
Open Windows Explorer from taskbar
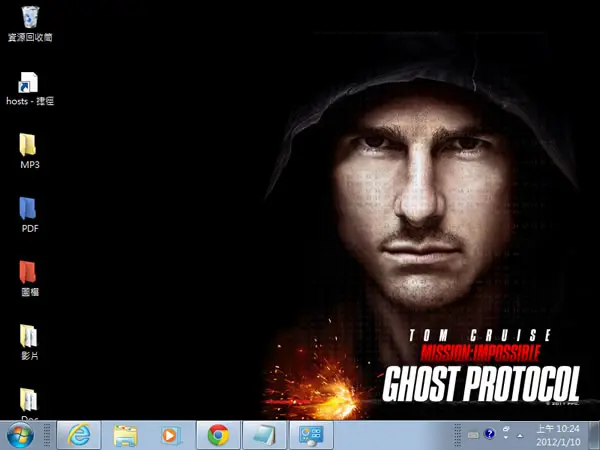tap(126, 435)
